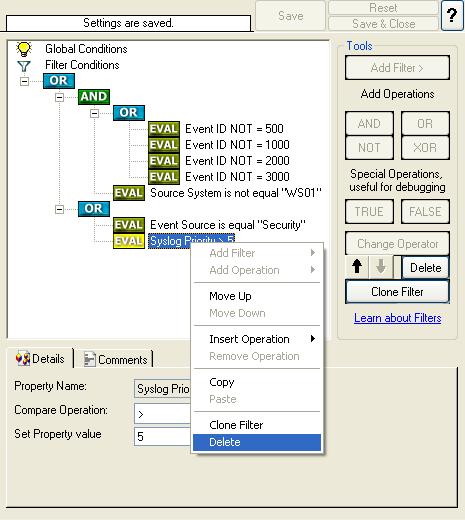The height and width of the screenshot is (520, 465).
Task: Open the Details tab
Action: coord(40,359)
